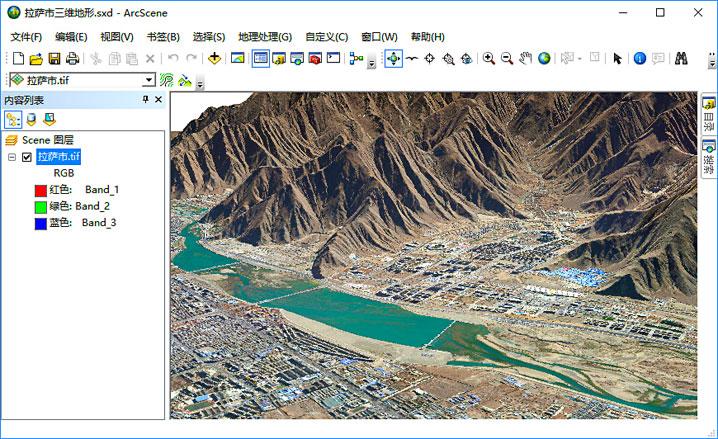Select the Zoom to Target tool
718x439 pixels.
(x=448, y=59)
